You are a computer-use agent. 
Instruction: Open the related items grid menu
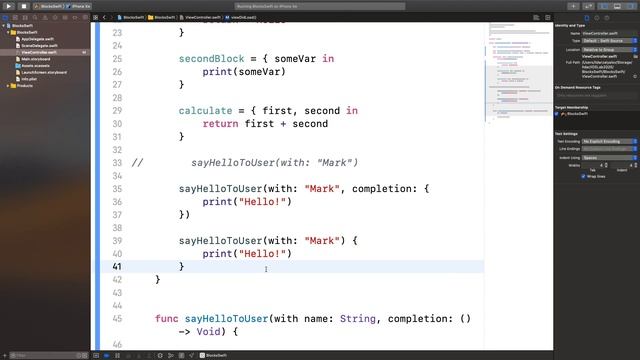pos(96,18)
